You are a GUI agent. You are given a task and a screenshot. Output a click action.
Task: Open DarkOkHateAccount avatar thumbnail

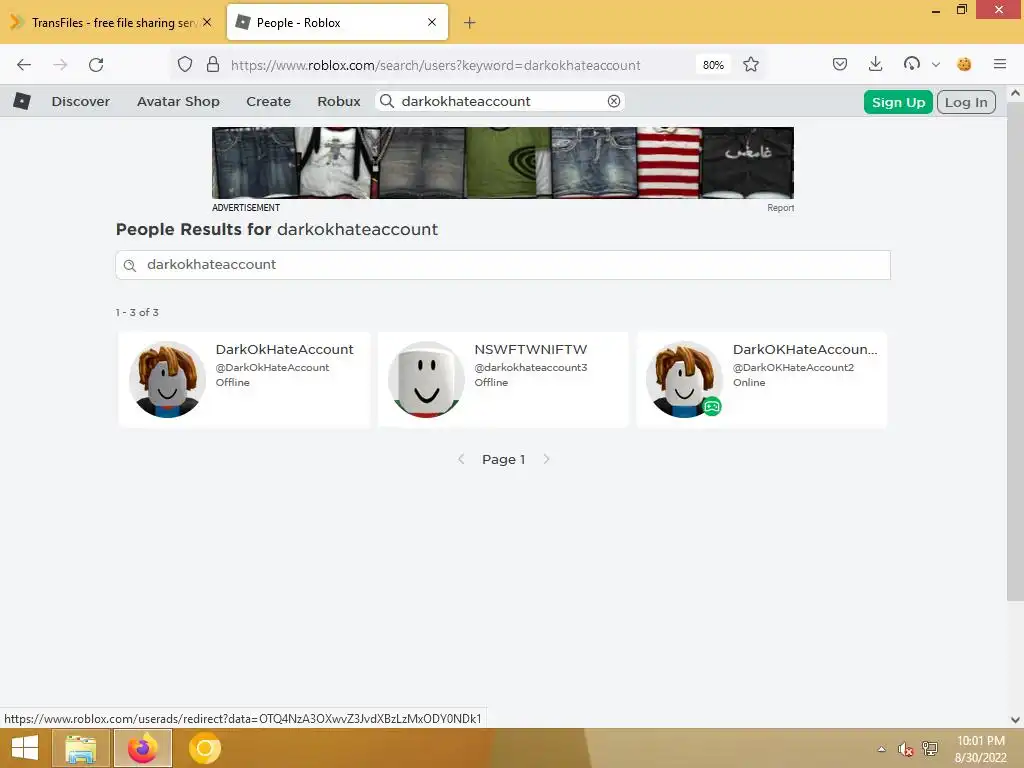click(x=167, y=379)
